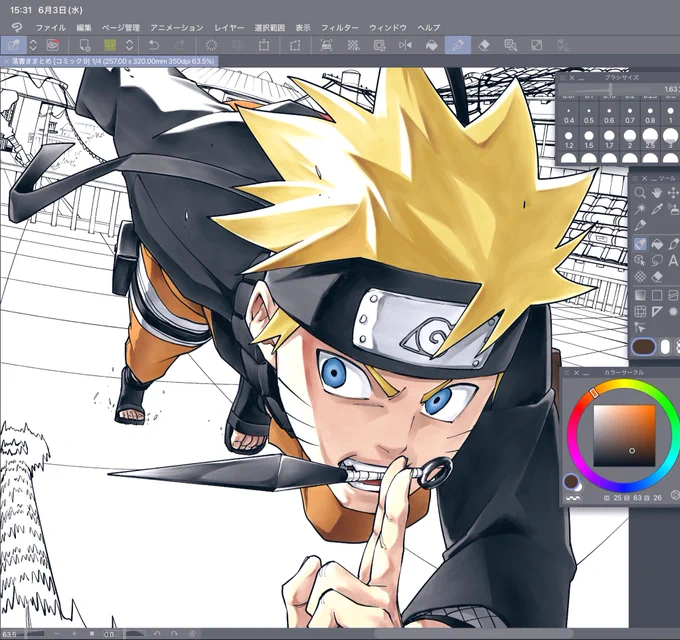
Task: Open the ファイル menu
Action: 51,28
